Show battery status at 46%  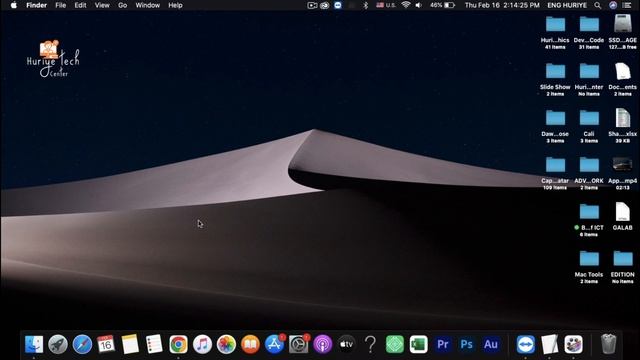(x=442, y=5)
